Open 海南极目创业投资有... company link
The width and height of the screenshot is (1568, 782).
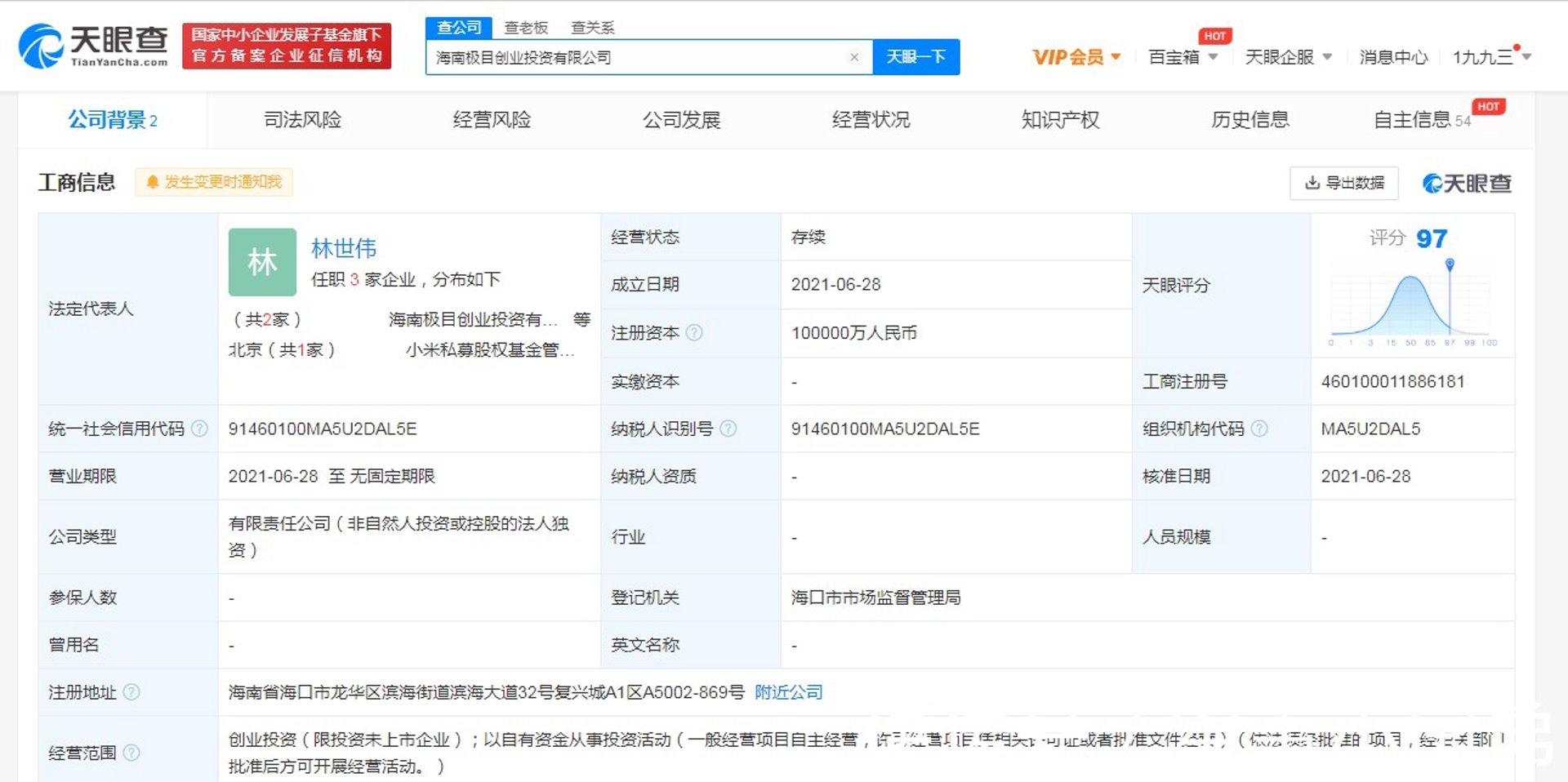473,319
